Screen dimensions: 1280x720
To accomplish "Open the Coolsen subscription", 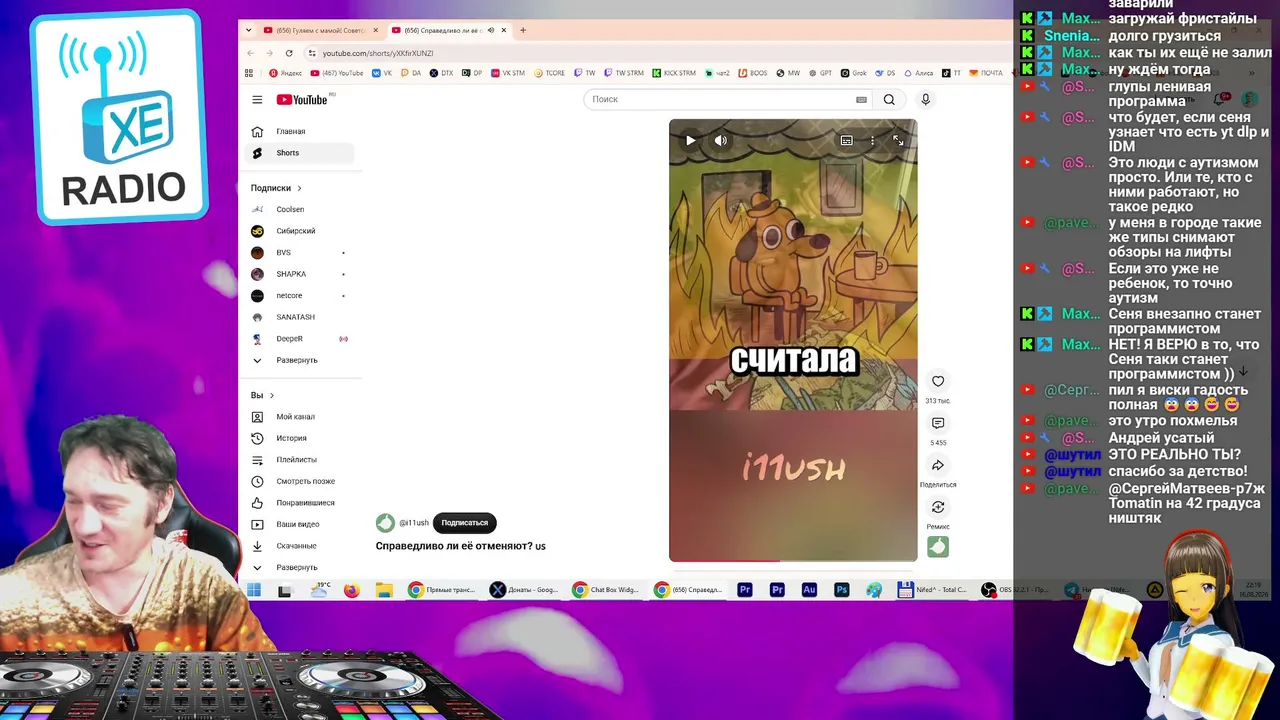I will point(300,209).
